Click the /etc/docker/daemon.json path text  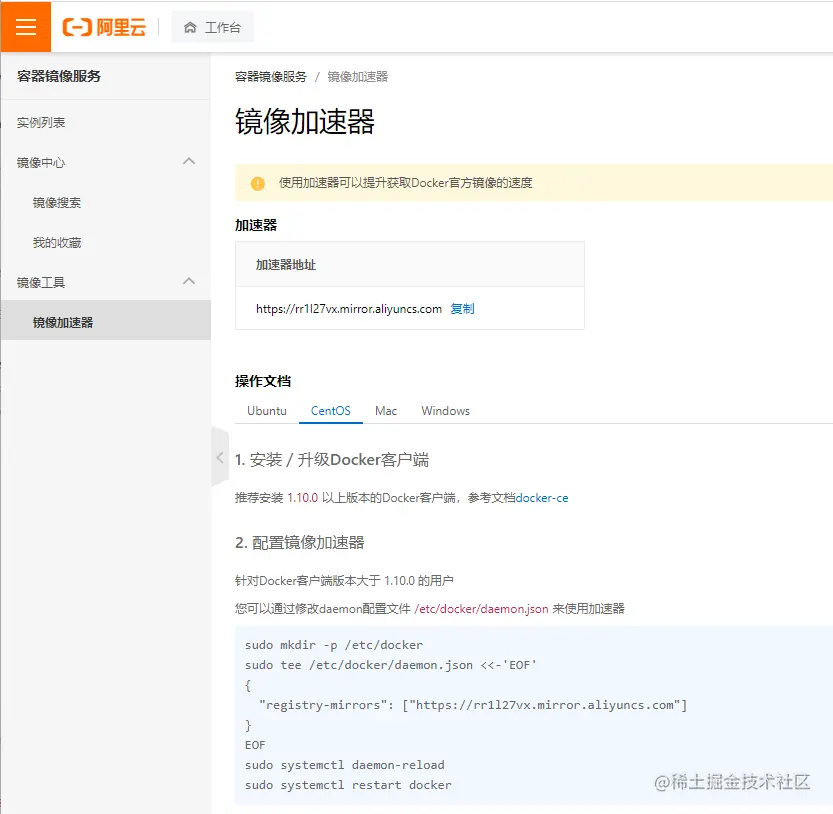click(x=481, y=609)
